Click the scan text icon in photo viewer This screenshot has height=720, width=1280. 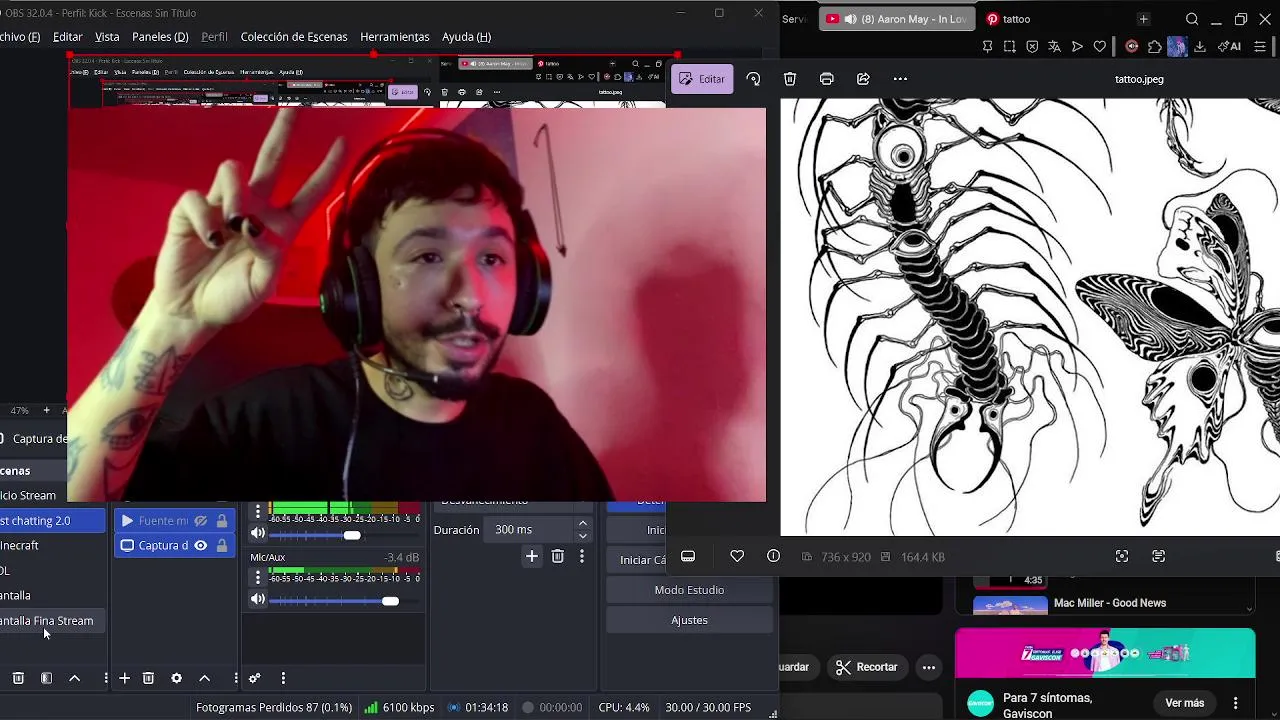1158,556
